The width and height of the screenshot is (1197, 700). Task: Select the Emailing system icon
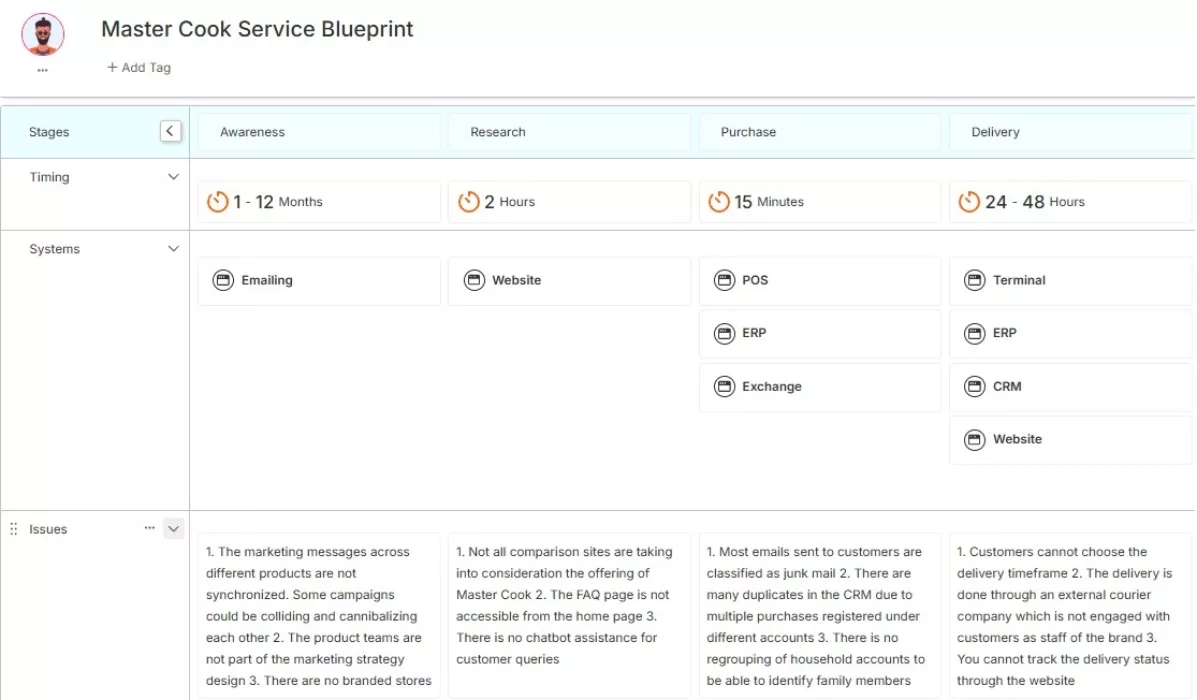click(x=224, y=280)
